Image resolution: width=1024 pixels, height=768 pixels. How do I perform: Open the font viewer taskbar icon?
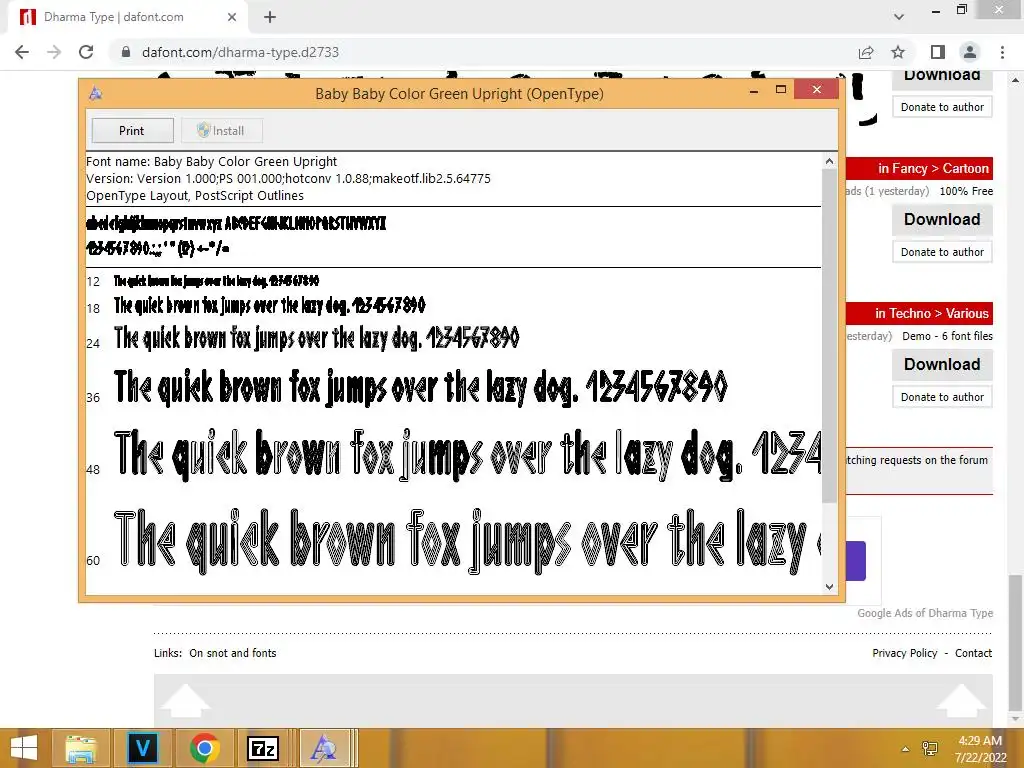click(x=324, y=748)
